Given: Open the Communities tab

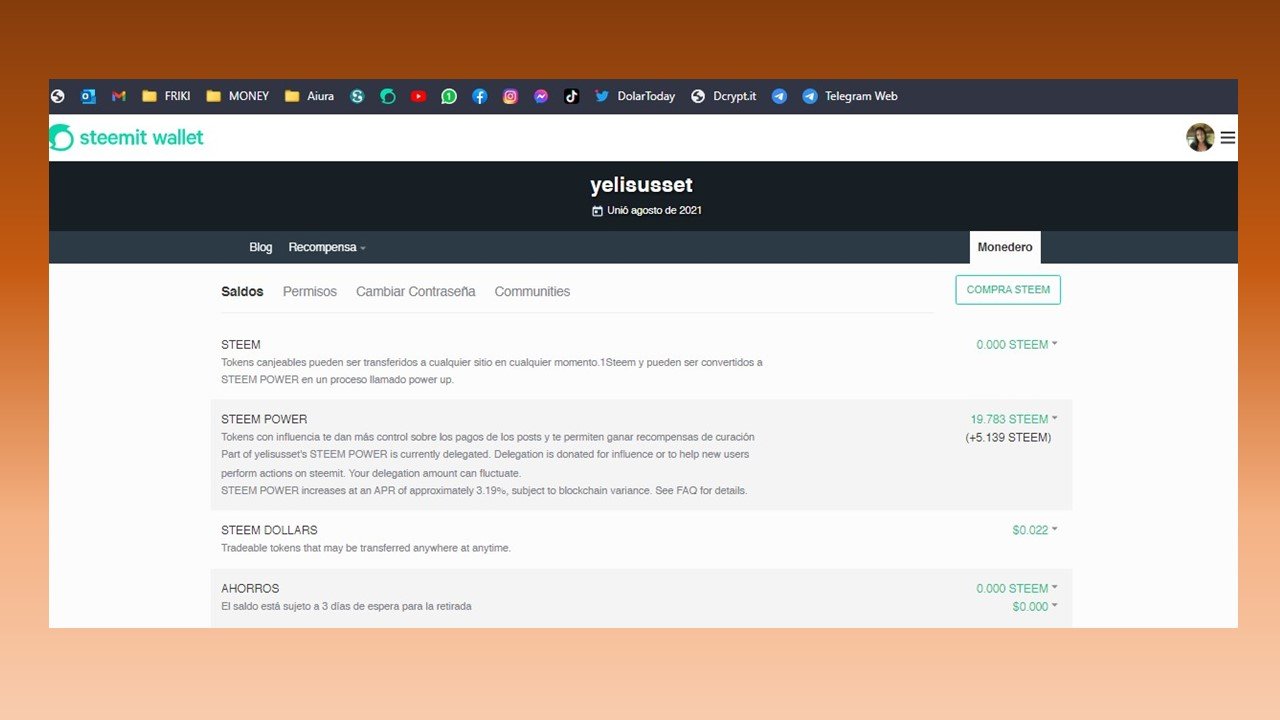Looking at the screenshot, I should tap(532, 291).
